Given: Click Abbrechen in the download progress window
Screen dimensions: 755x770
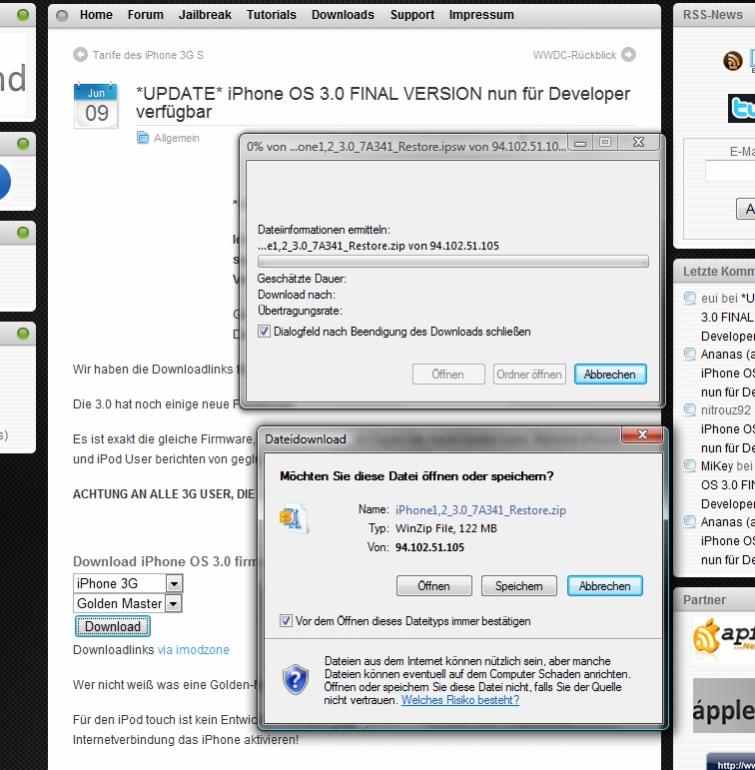Looking at the screenshot, I should [610, 374].
